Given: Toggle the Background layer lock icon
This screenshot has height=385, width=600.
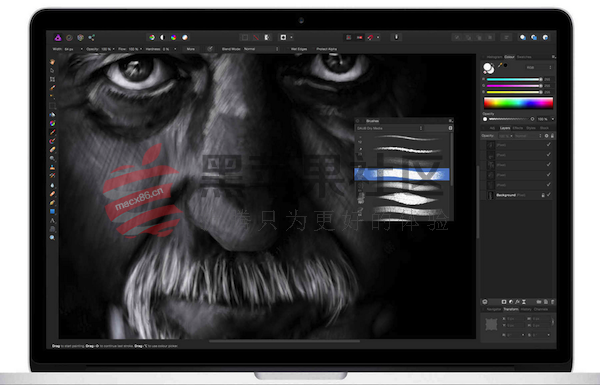Looking at the screenshot, I should 543,195.
